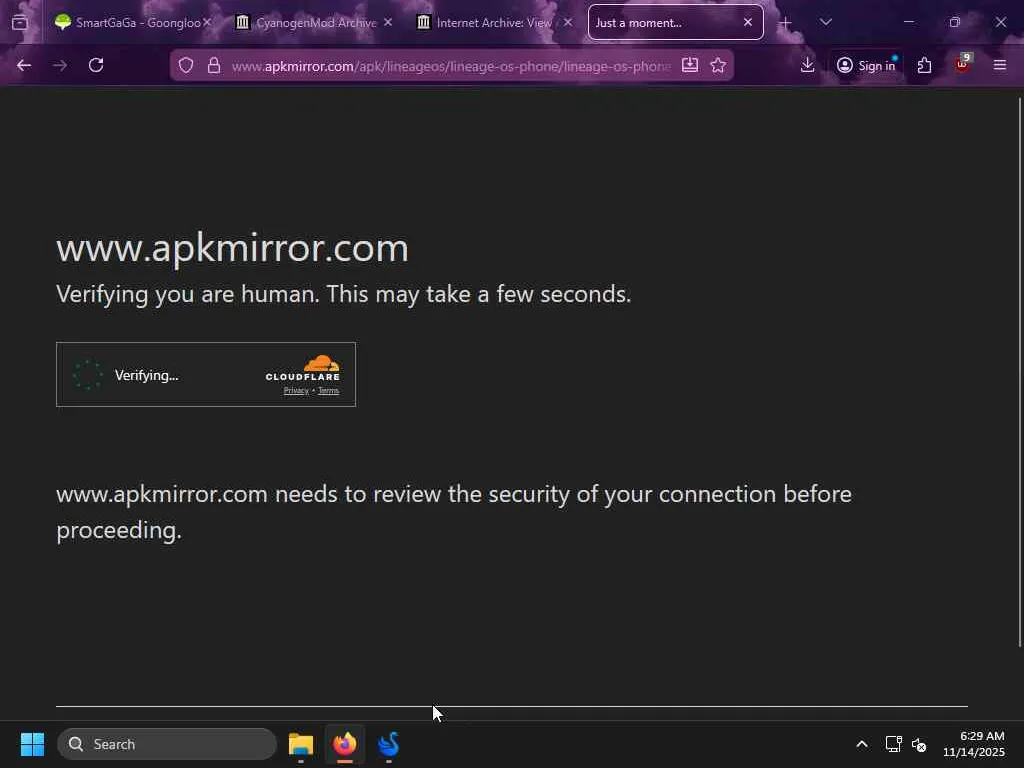The height and width of the screenshot is (768, 1024).
Task: Click the taskbar Search box
Action: [x=167, y=744]
